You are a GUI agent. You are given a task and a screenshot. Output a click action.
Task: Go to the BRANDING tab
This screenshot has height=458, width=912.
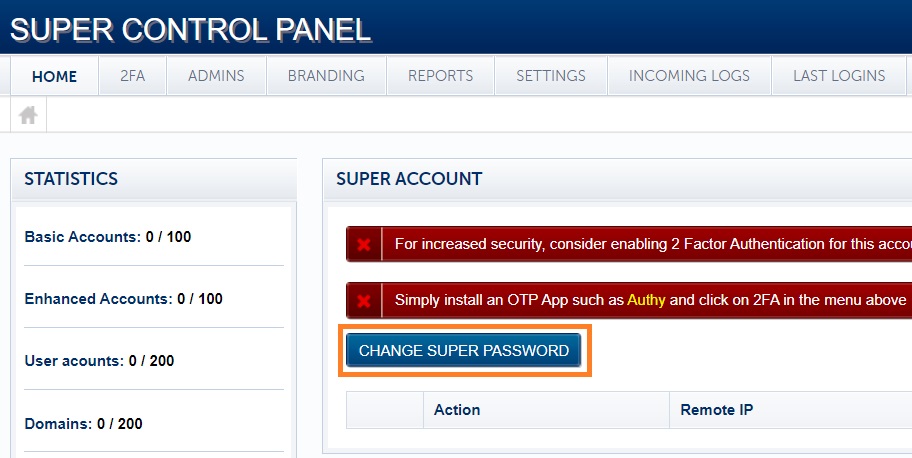tap(326, 76)
